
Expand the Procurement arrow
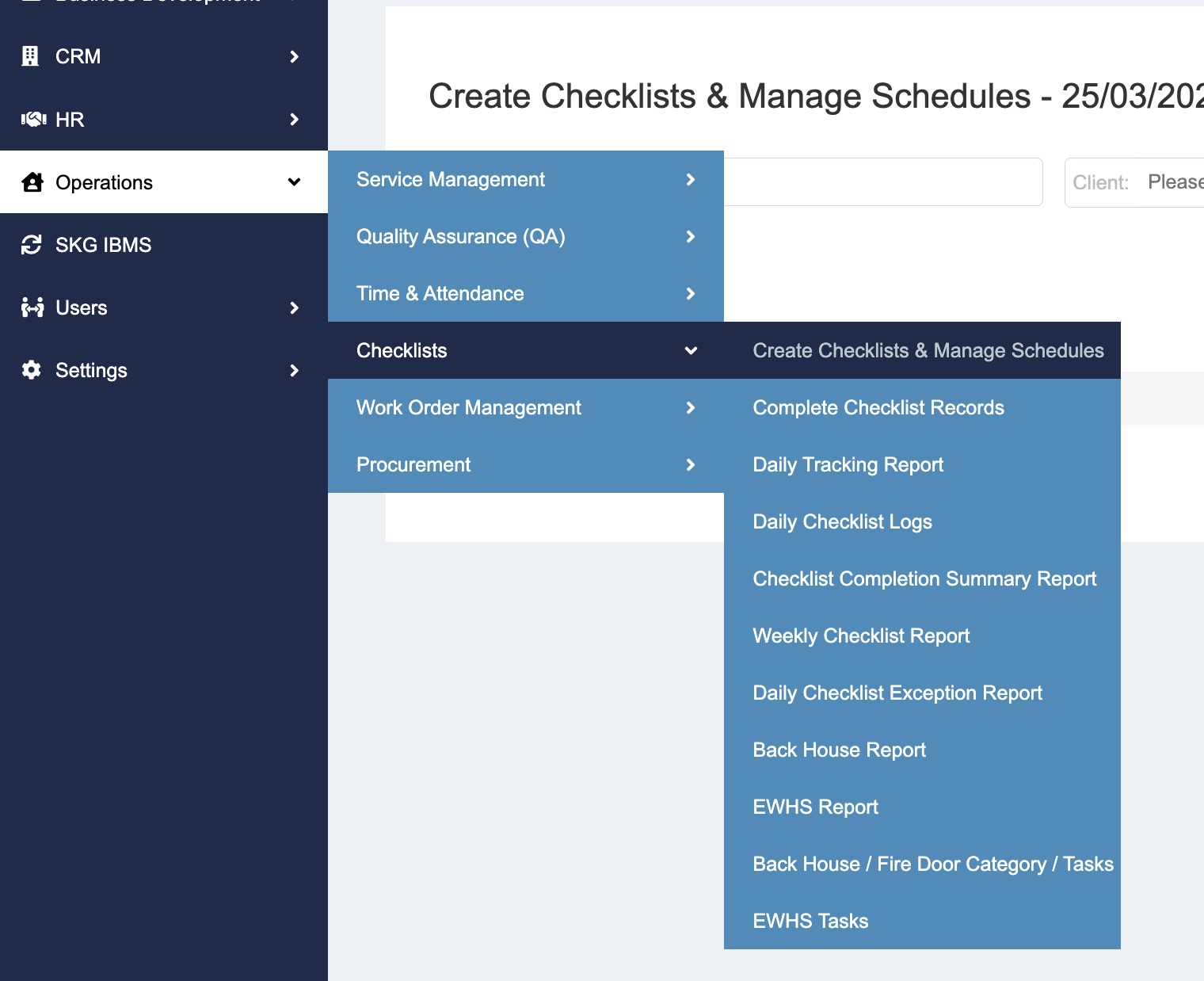click(690, 465)
